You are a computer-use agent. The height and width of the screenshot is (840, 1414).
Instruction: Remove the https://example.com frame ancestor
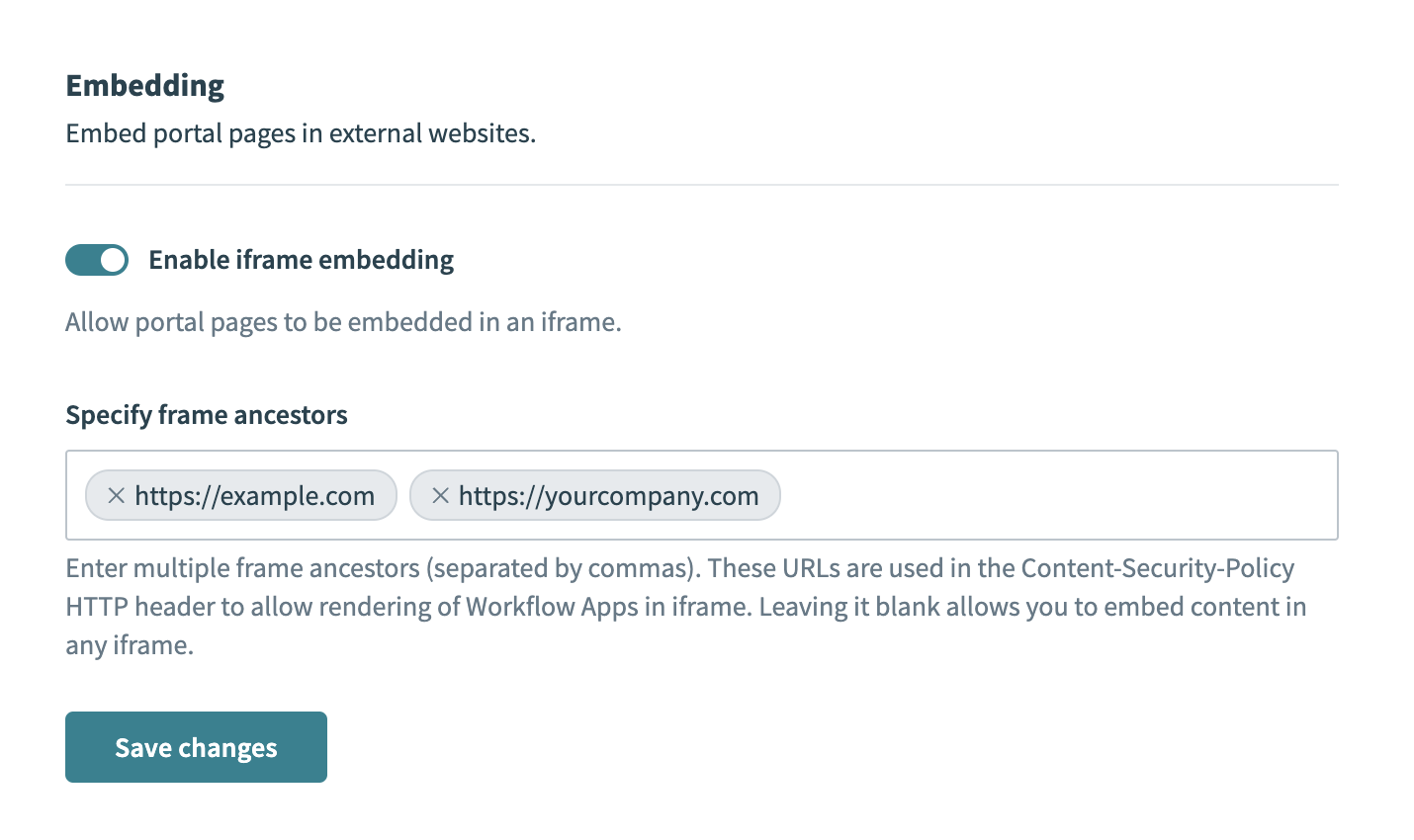point(116,495)
